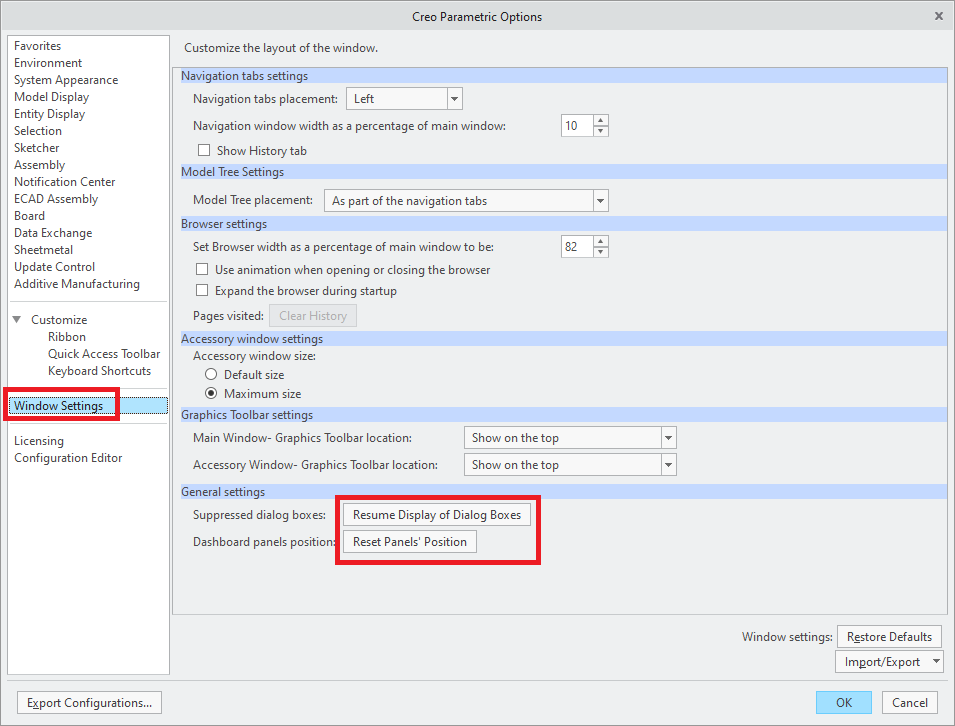Click OK to apply window settings
The image size is (955, 726).
(x=843, y=702)
